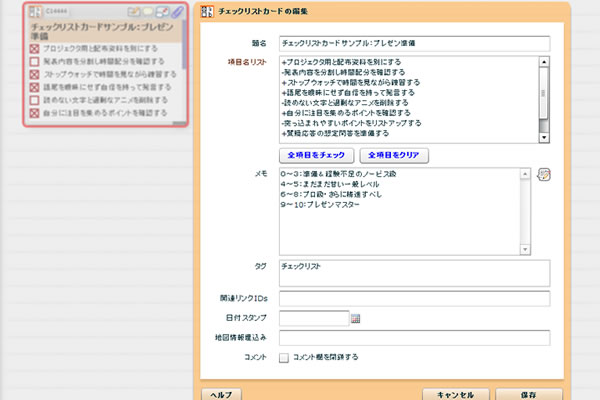Image resolution: width=600 pixels, height=400 pixels.
Task: Click the 項目名リスト scrollbar down arrow
Action: (544, 139)
